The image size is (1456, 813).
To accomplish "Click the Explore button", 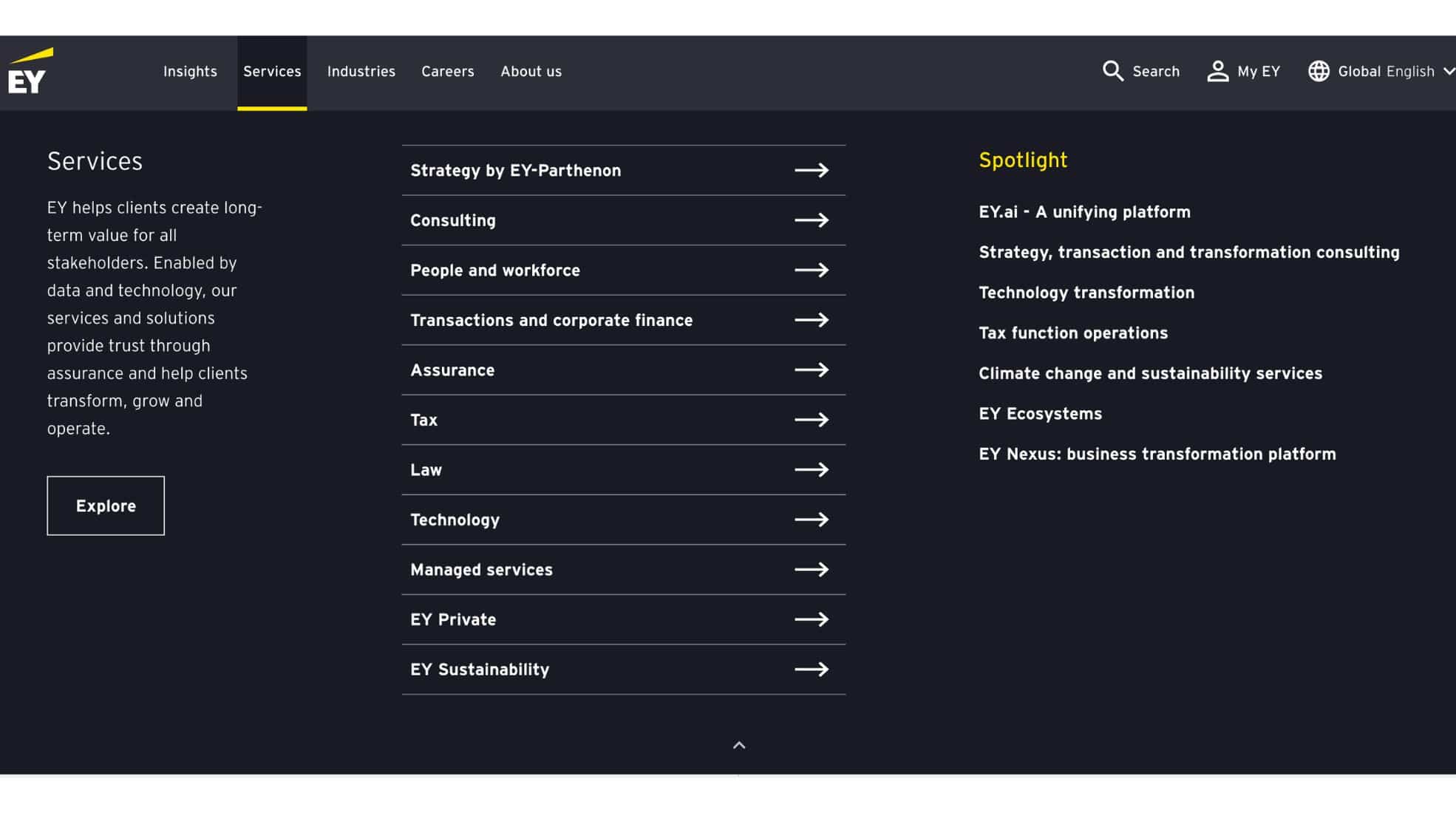I will [x=105, y=506].
